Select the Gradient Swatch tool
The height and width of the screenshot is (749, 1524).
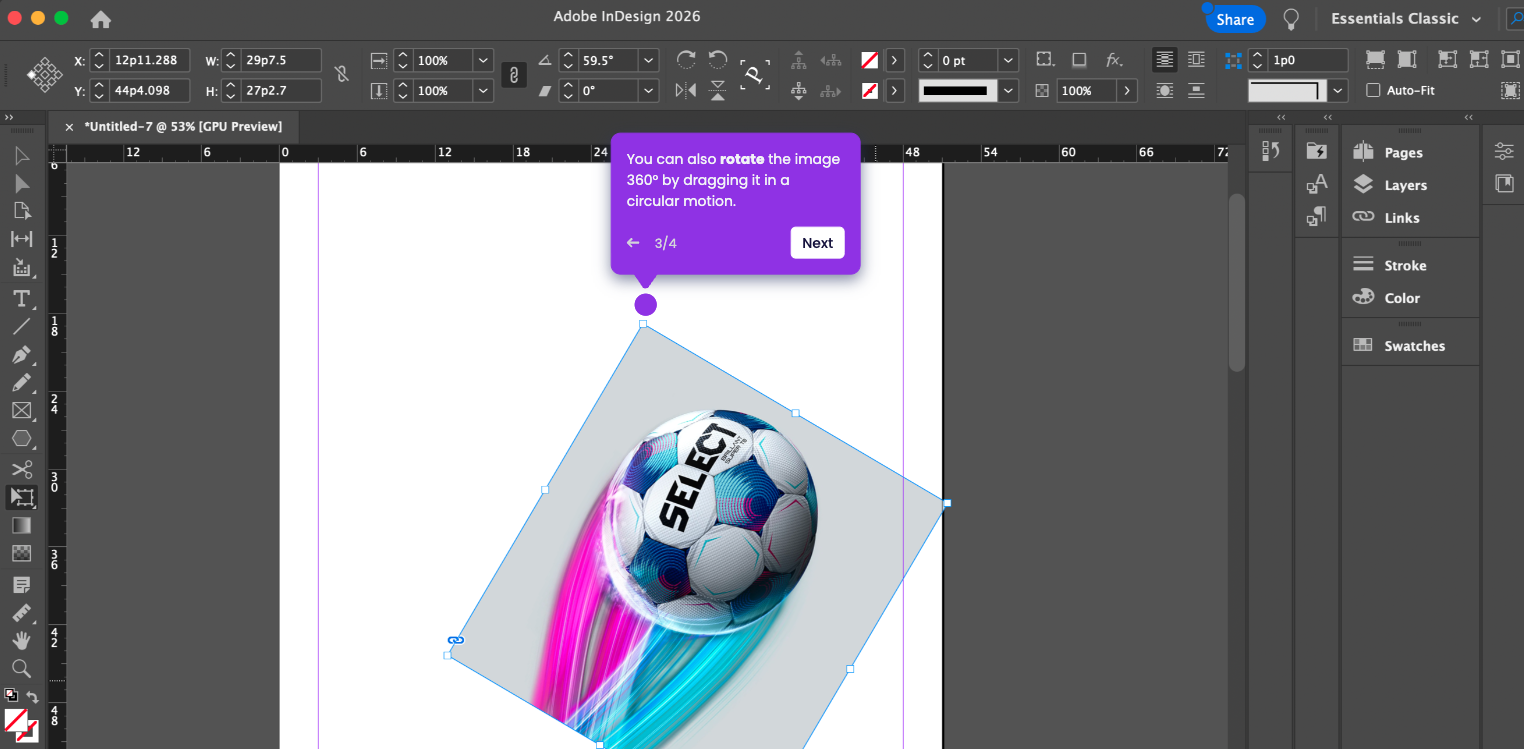[x=21, y=525]
